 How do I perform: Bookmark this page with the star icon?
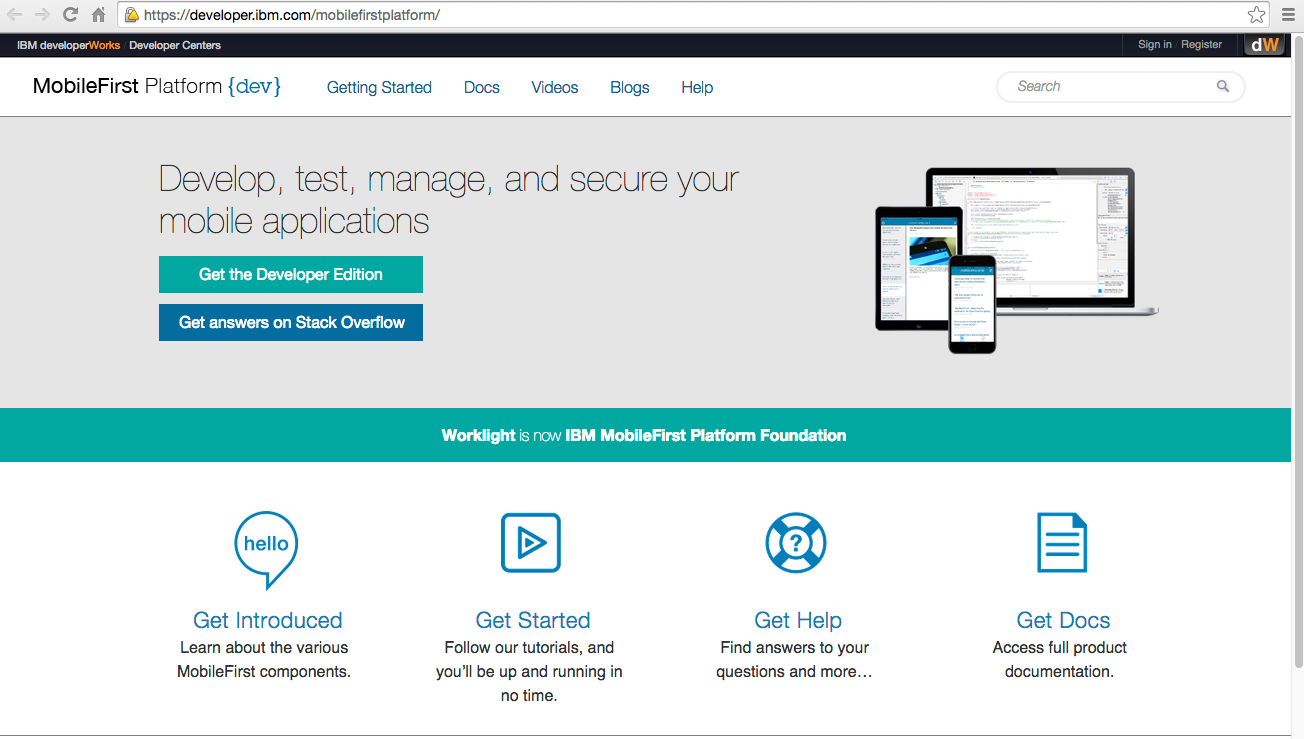click(1256, 15)
